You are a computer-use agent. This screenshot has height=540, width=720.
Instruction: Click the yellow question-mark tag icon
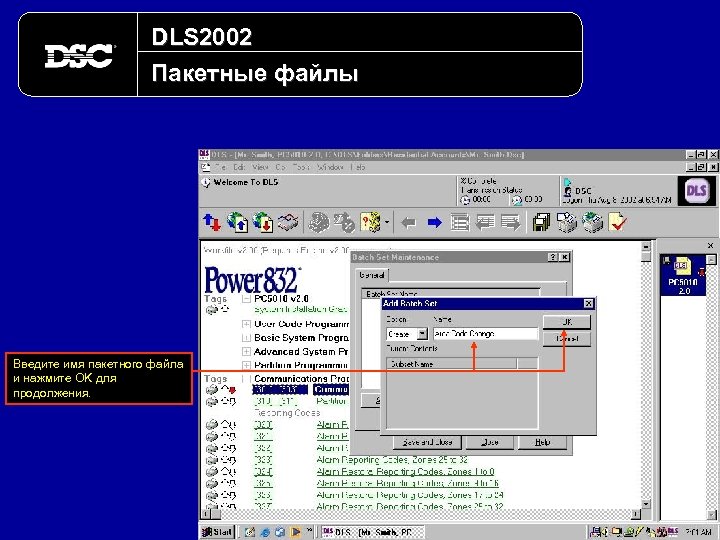[371, 223]
